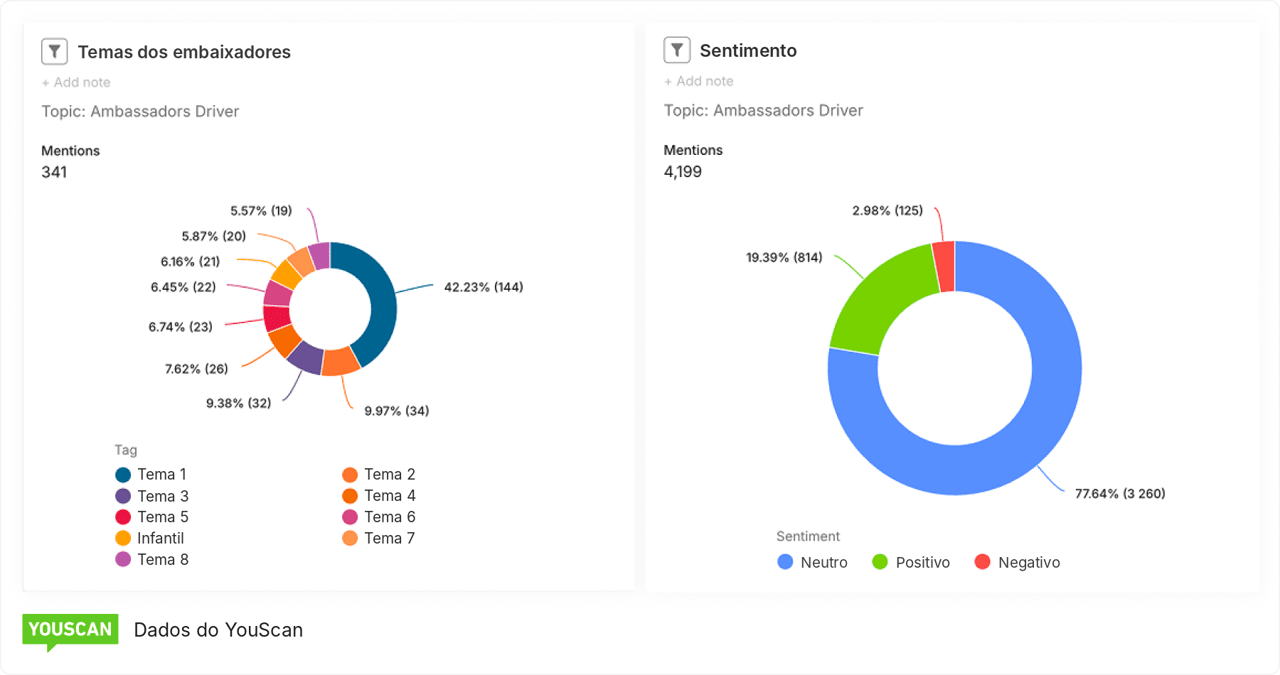The width and height of the screenshot is (1280, 675).
Task: Open the Temas dos embaixadores widget title
Action: click(x=184, y=52)
